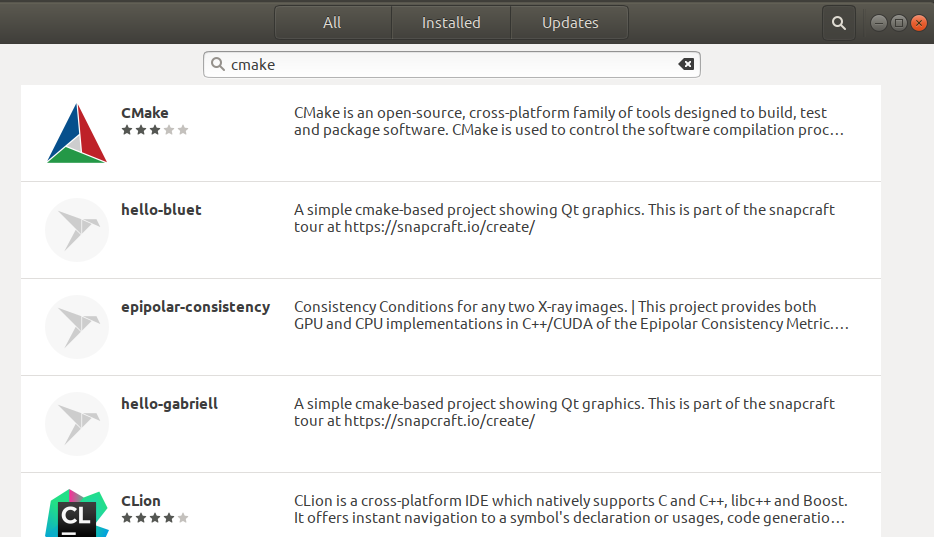This screenshot has width=934, height=537.
Task: Clear the cmake search text
Action: [x=686, y=64]
